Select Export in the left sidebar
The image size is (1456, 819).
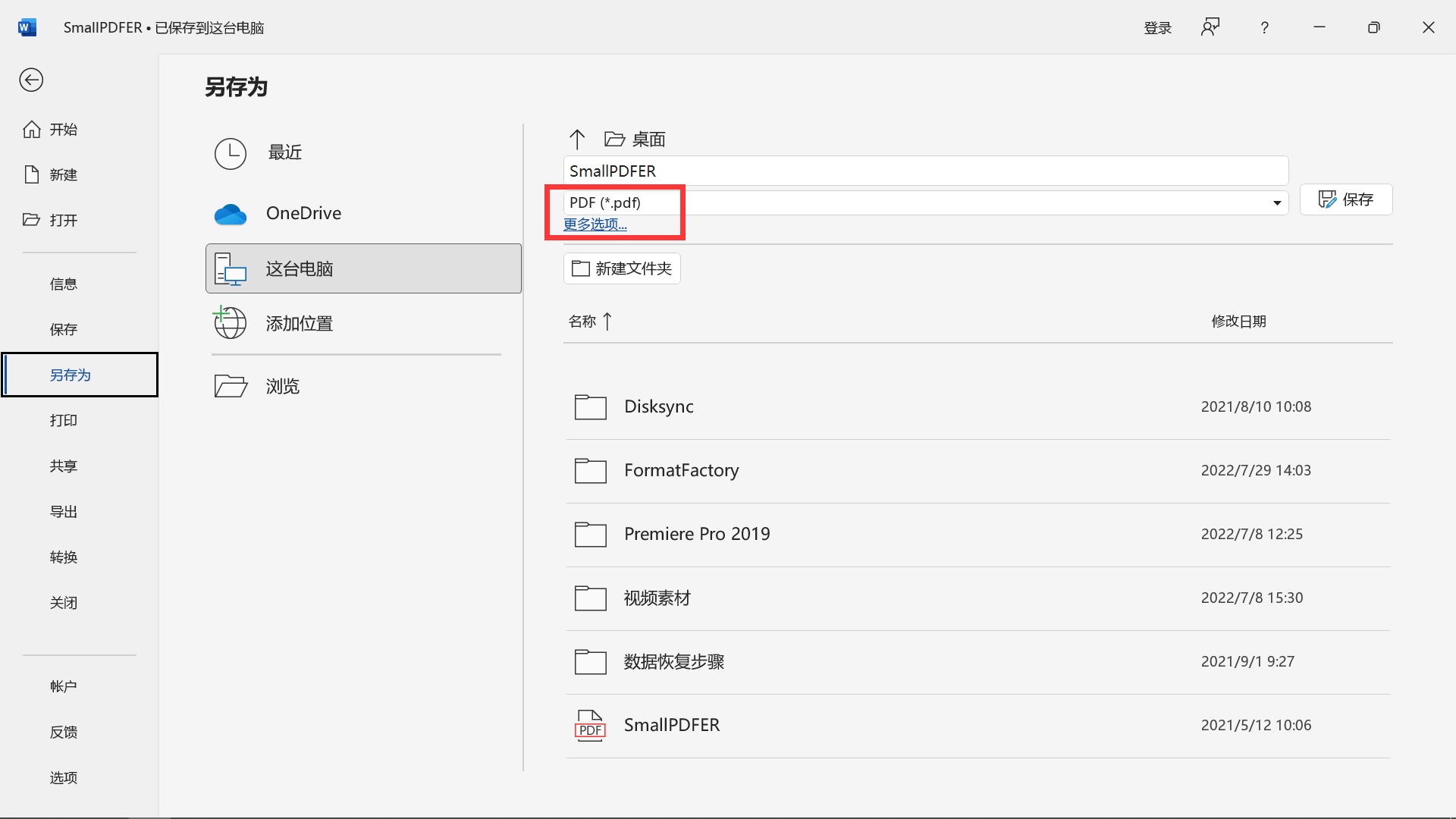[x=64, y=512]
